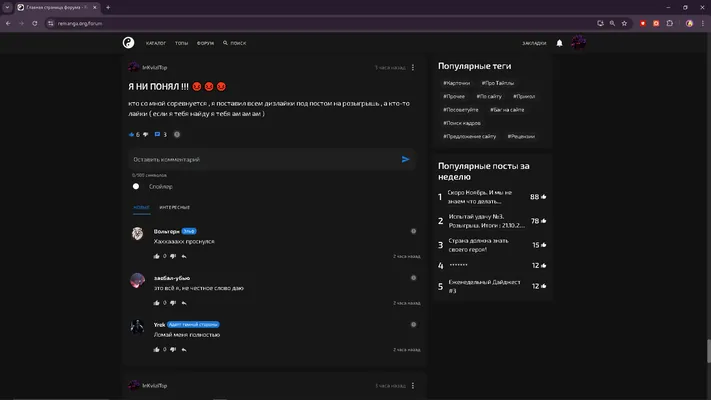The height and width of the screenshot is (400, 711).
Task: Click the page vertical scrollbar thumb
Action: coord(708,351)
